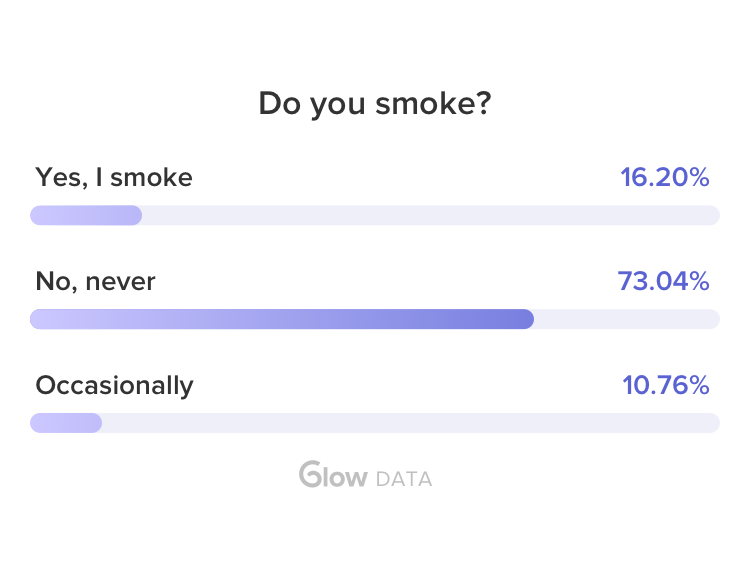Click filled portion of 'Occasionally' bar
The image size is (750, 576).
tap(66, 423)
